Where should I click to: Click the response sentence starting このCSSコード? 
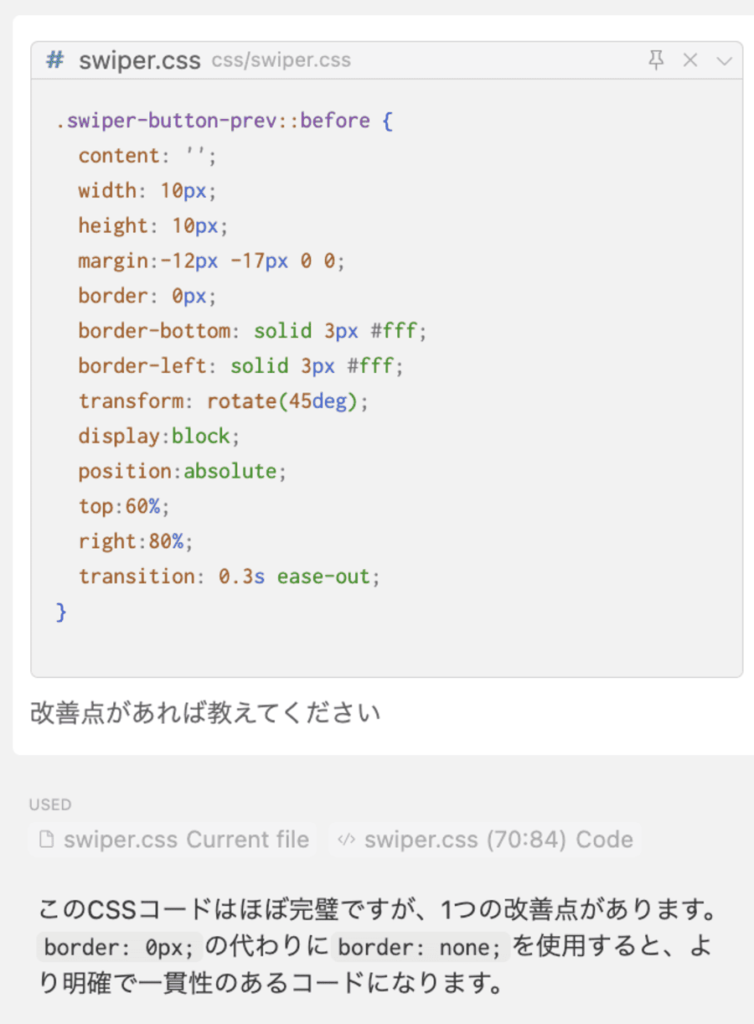[x=377, y=909]
